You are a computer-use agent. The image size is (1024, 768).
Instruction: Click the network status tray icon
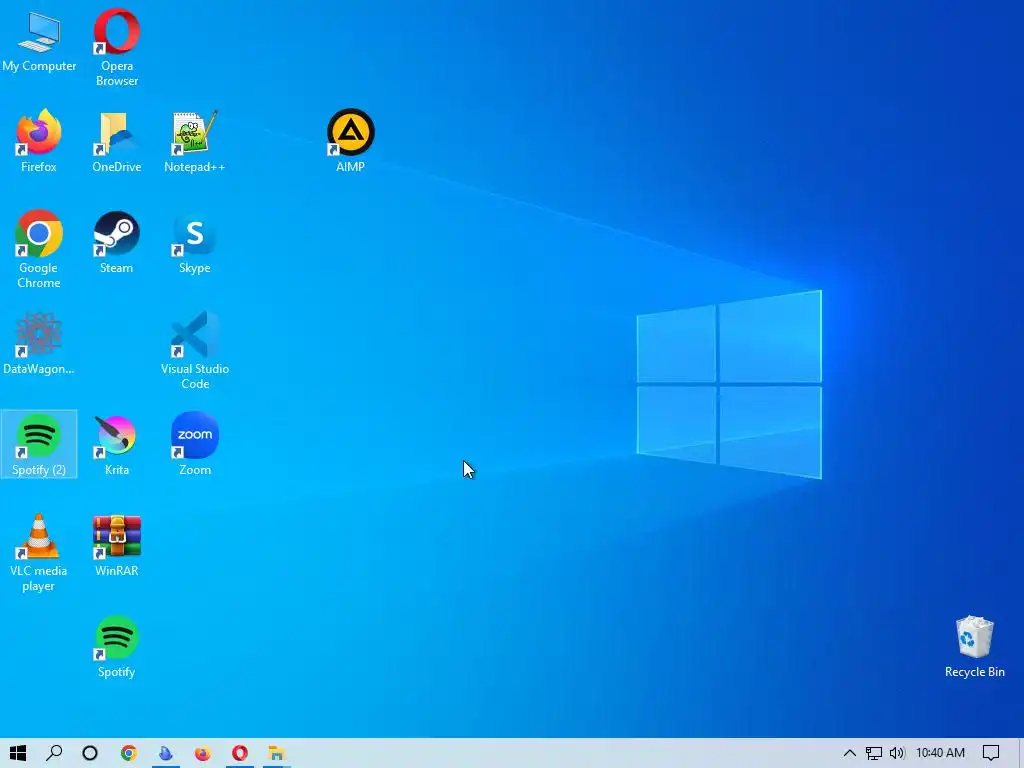pos(874,753)
